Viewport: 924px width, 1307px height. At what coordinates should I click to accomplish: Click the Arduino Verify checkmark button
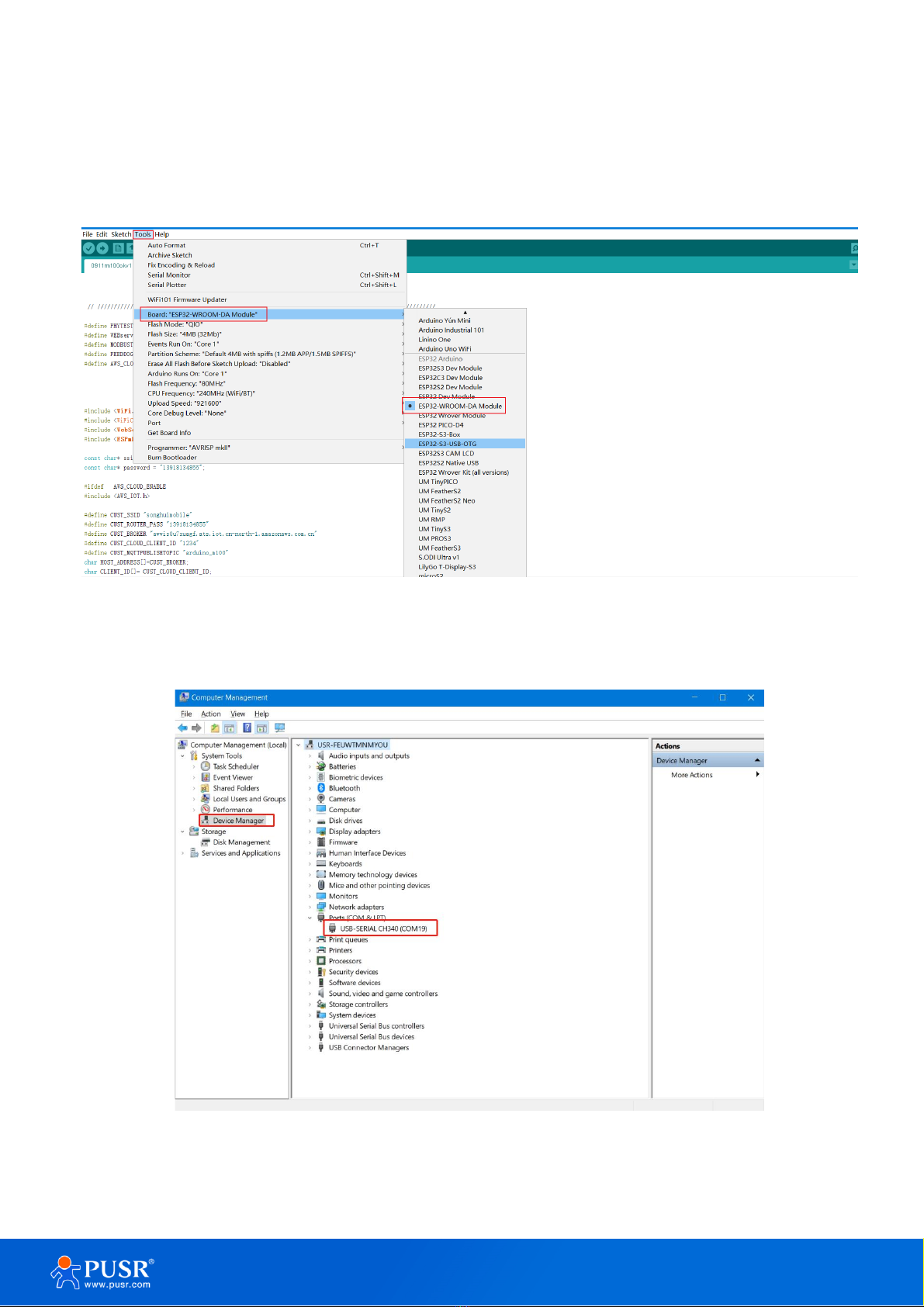click(88, 248)
